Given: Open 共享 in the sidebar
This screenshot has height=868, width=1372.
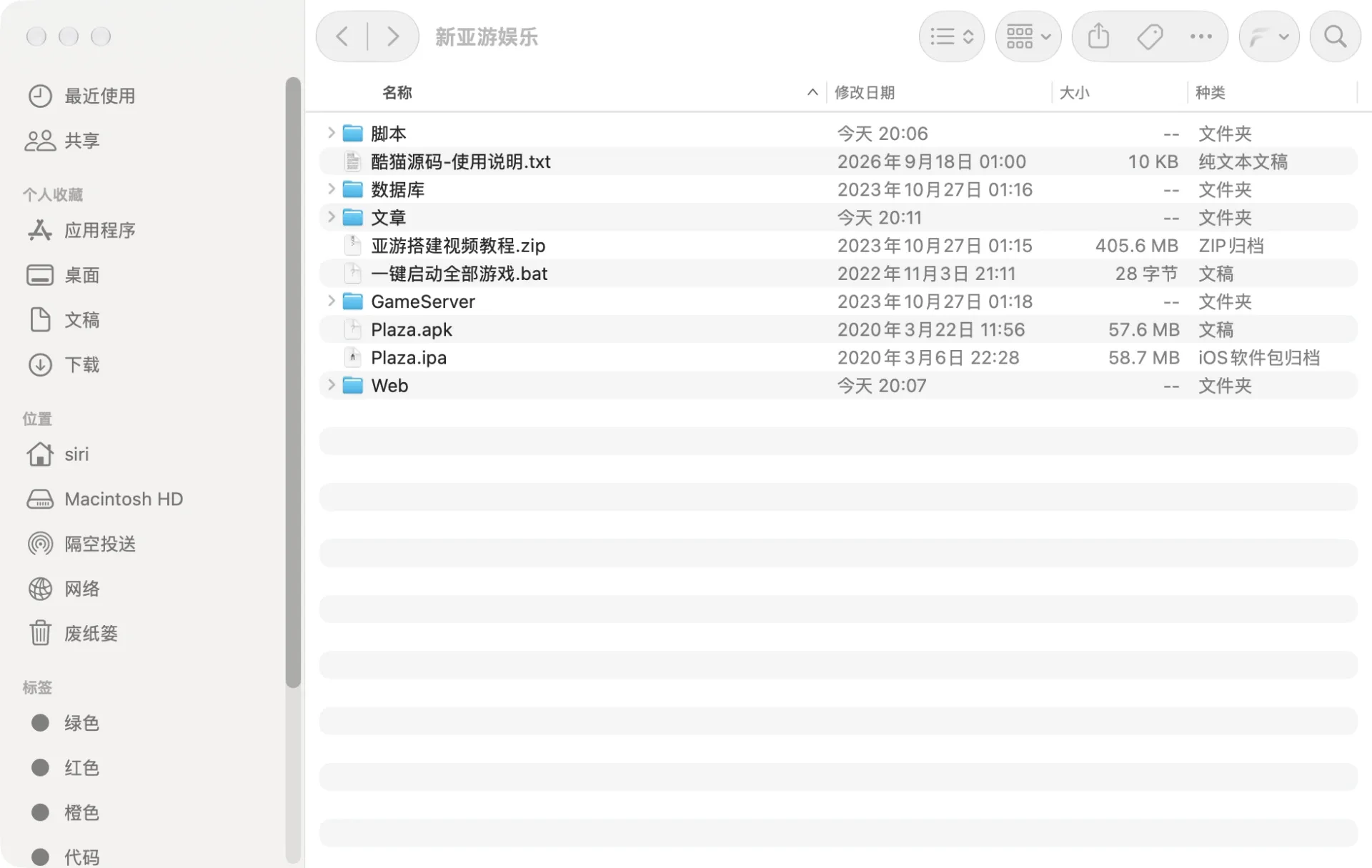Looking at the screenshot, I should coord(63,141).
